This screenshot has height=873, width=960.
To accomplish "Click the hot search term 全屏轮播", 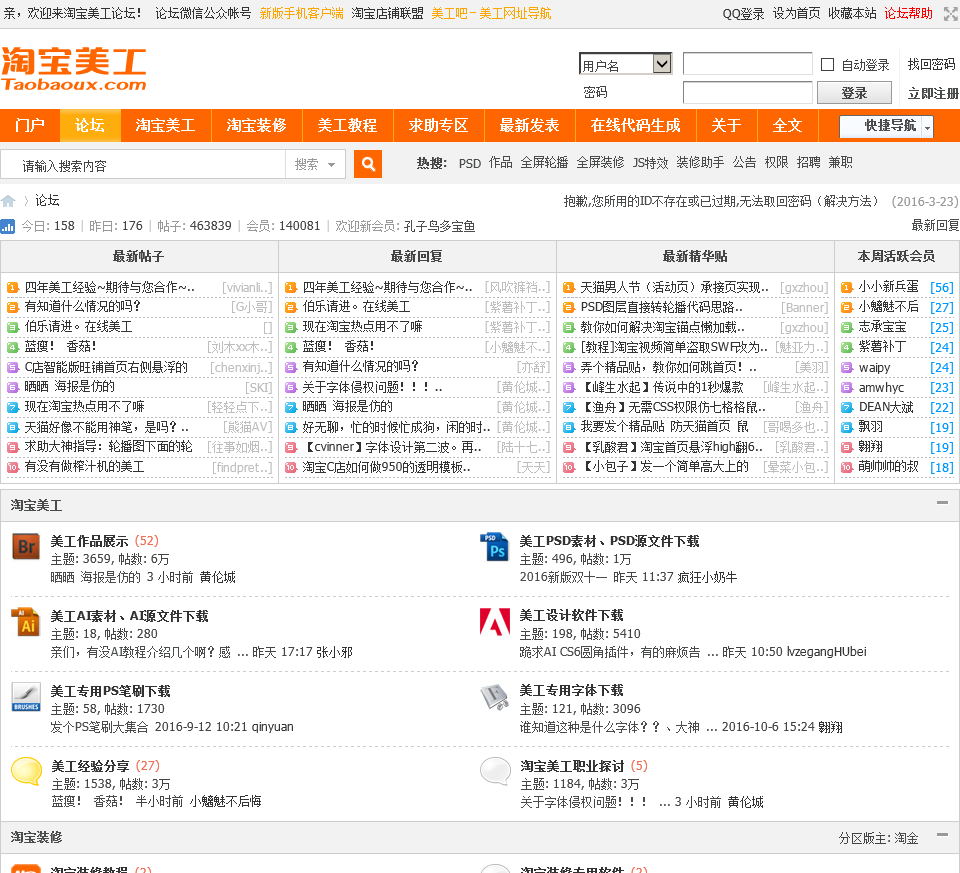I will pyautogui.click(x=544, y=162).
